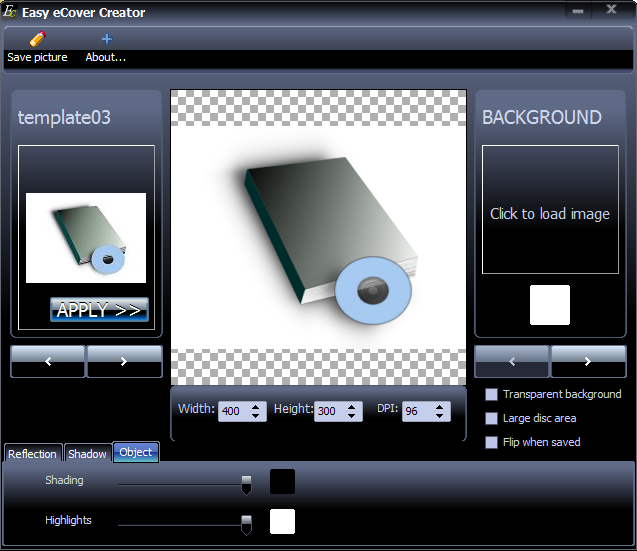This screenshot has height=551, width=637.
Task: Minimize the Easy eCover Creator window
Action: click(x=578, y=11)
